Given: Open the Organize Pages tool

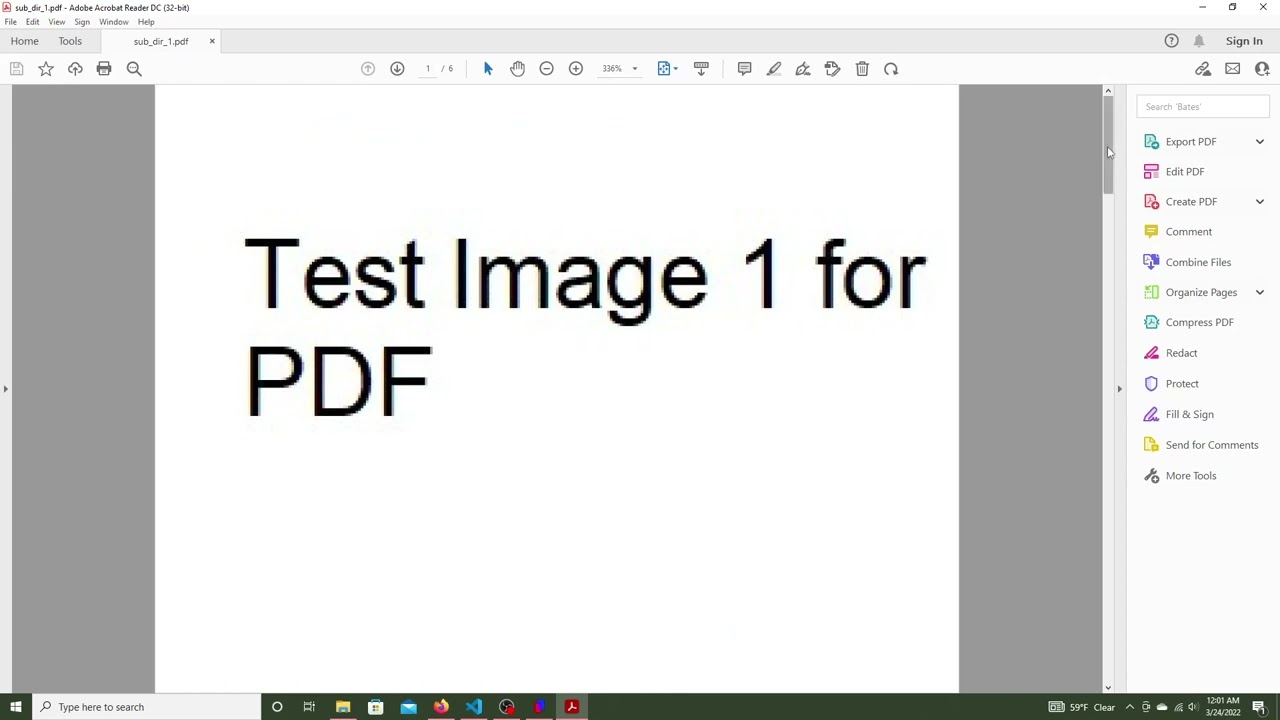Looking at the screenshot, I should (x=1201, y=293).
